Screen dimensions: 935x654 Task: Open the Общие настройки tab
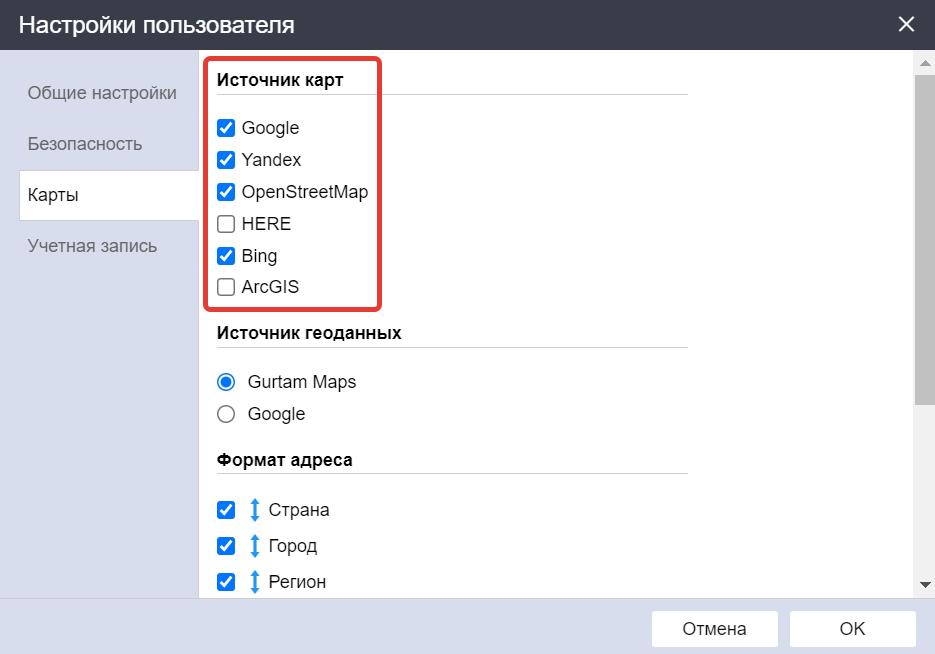tap(102, 93)
